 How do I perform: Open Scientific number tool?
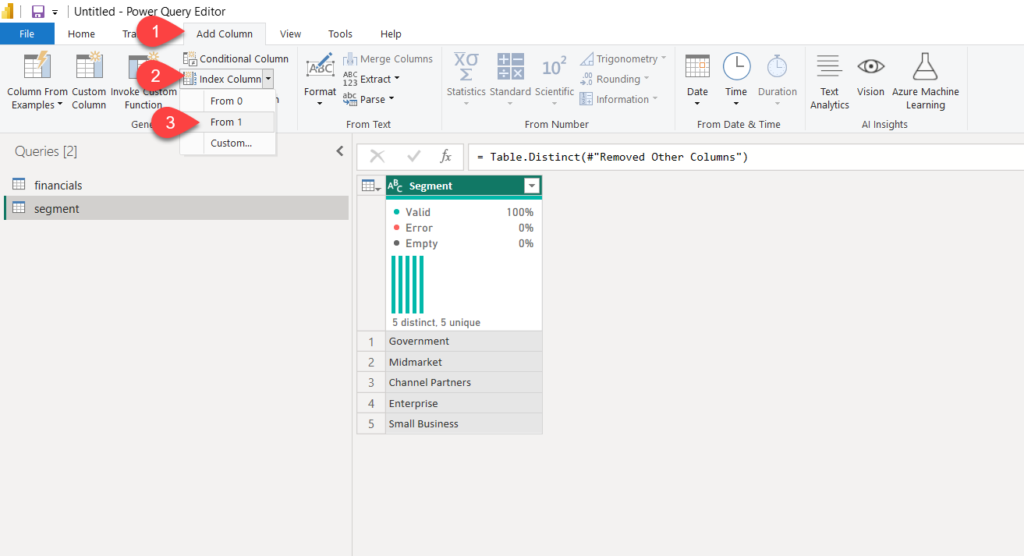tap(554, 79)
